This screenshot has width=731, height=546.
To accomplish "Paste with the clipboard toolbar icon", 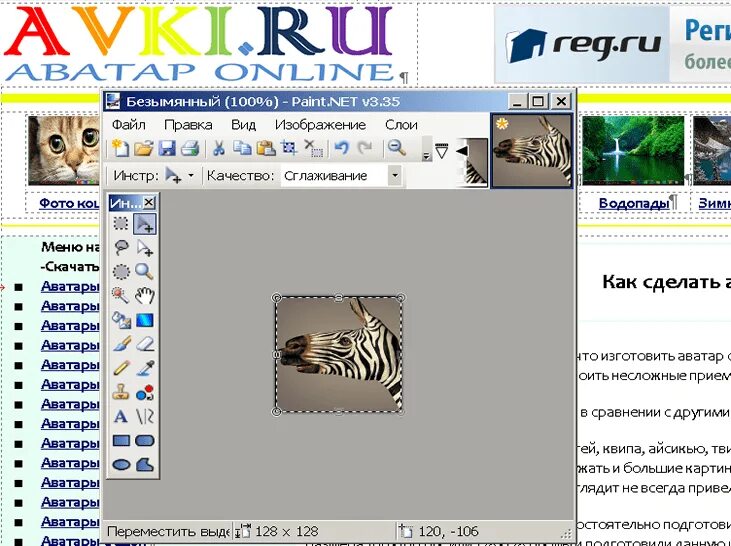I will pyautogui.click(x=266, y=149).
